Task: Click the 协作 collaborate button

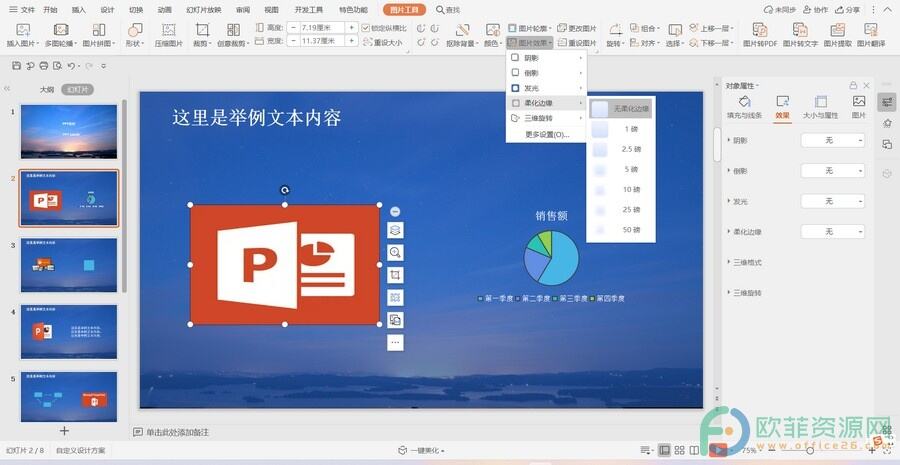Action: (x=816, y=10)
